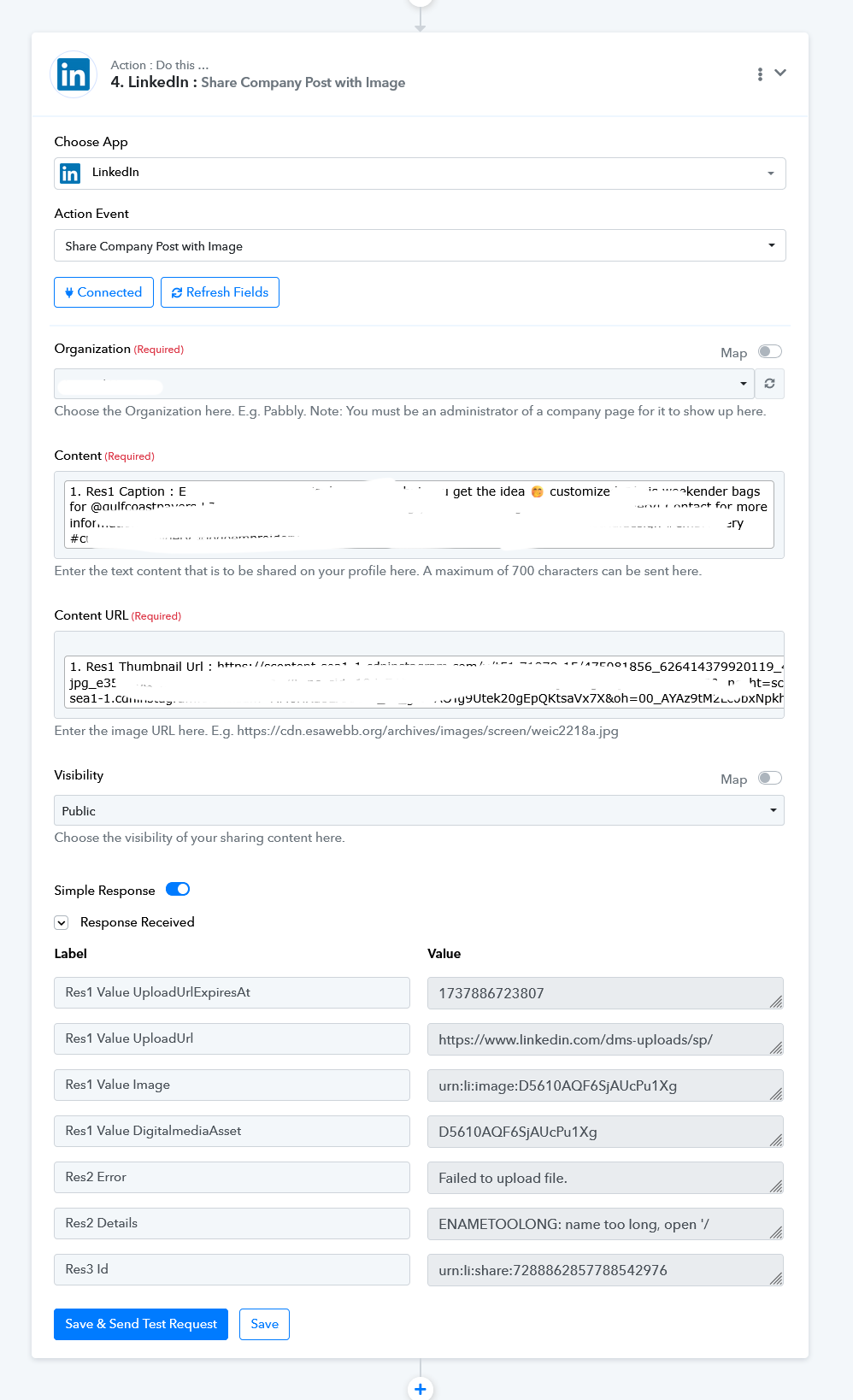853x1400 pixels.
Task: Collapse the LinkedIn action step chevron
Action: 780,73
